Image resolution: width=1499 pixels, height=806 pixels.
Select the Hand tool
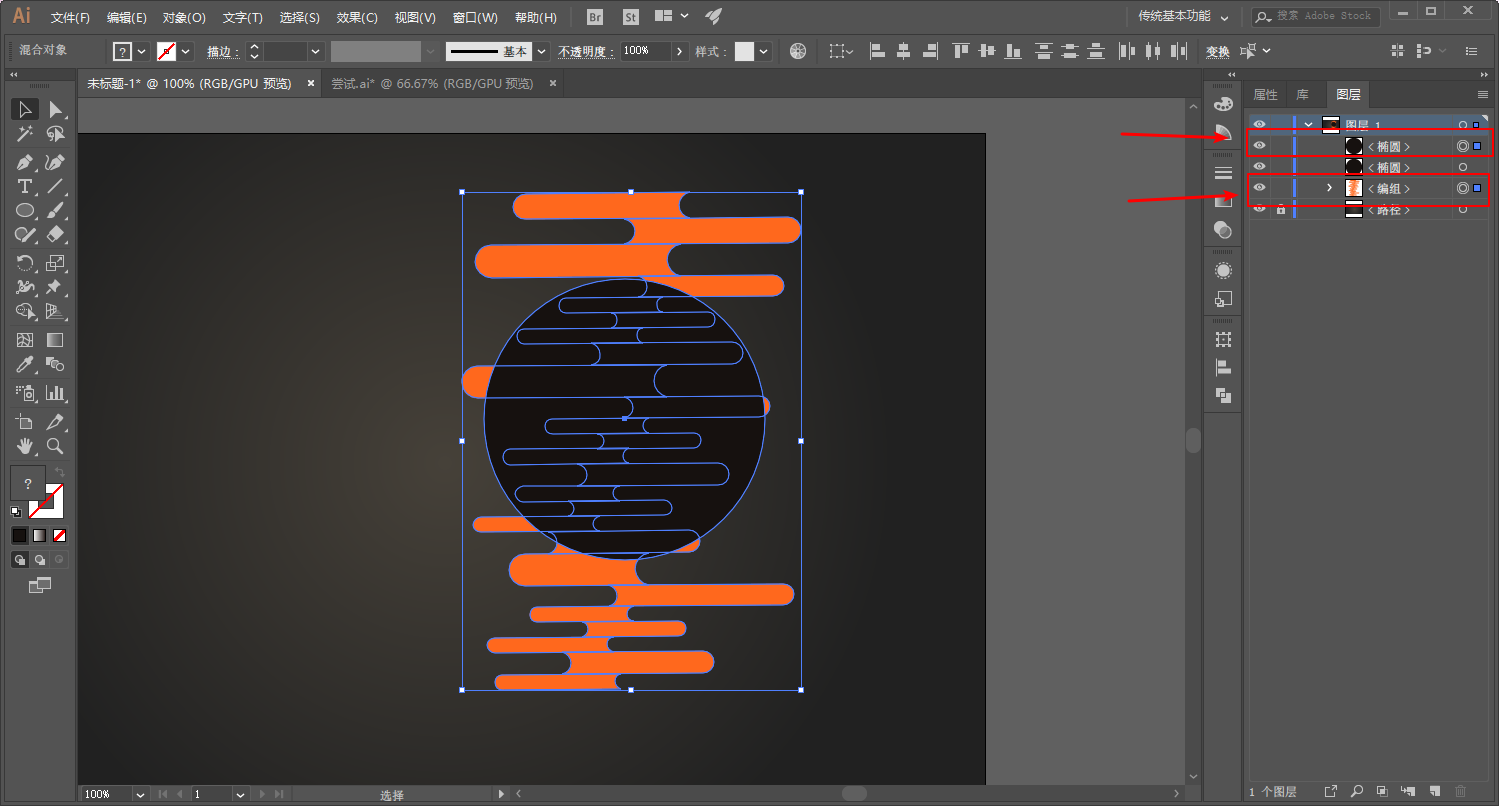click(x=25, y=446)
